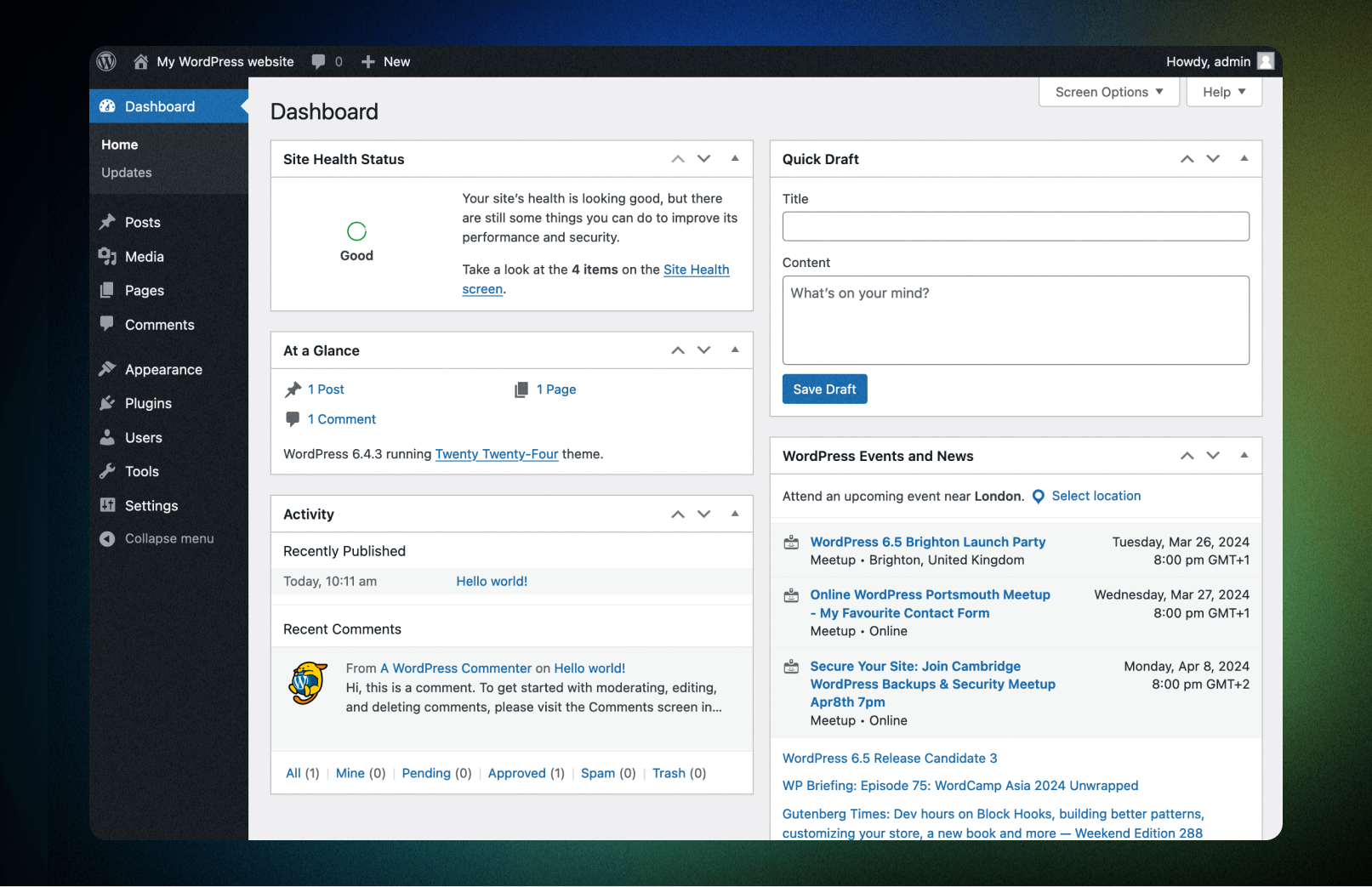
Task: Open the comments bubble in admin bar
Action: [x=319, y=61]
